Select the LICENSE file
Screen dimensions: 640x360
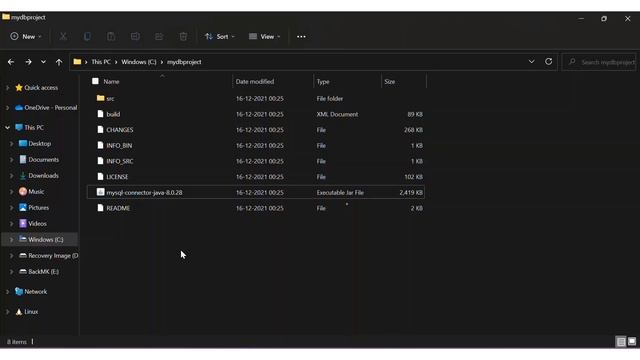(117, 177)
